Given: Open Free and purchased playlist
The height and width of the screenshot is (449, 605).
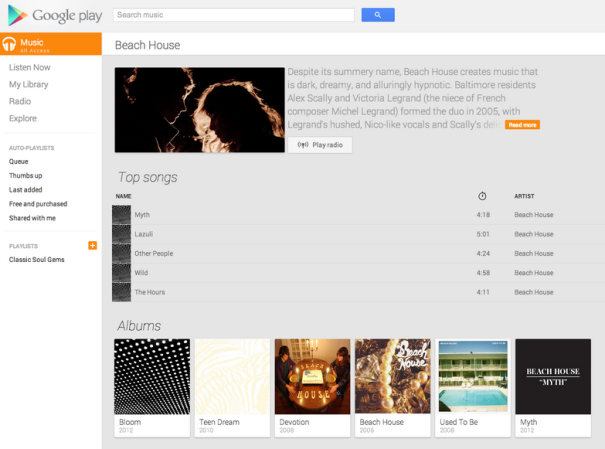Looking at the screenshot, I should pos(38,204).
